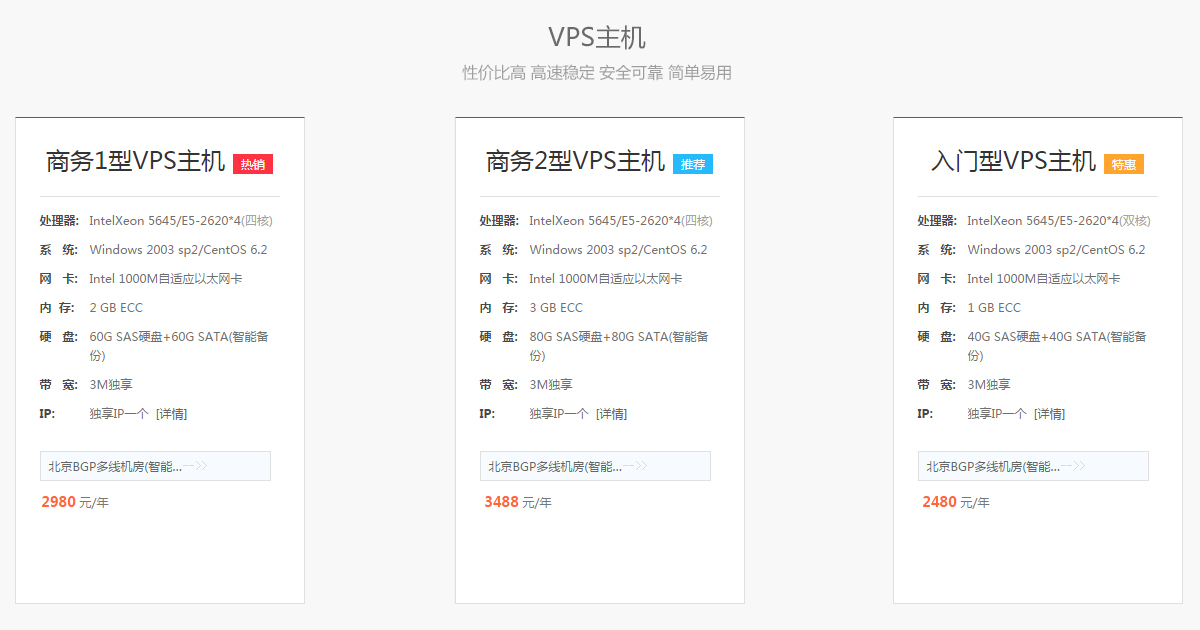Open the 商务2型VPS主机 title
Screen dimensions: 1200x630
576,162
